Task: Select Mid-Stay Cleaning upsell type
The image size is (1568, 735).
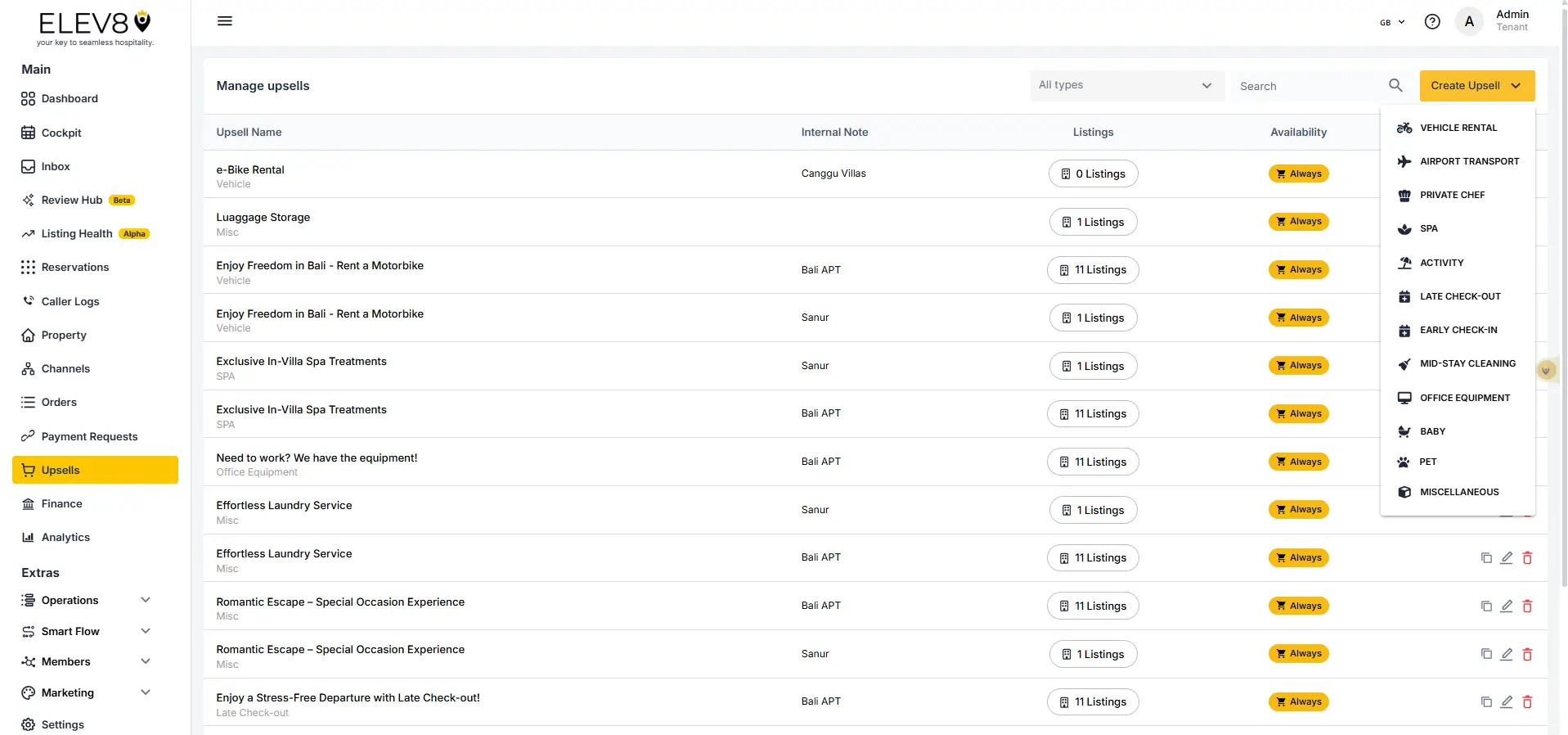Action: [x=1458, y=363]
